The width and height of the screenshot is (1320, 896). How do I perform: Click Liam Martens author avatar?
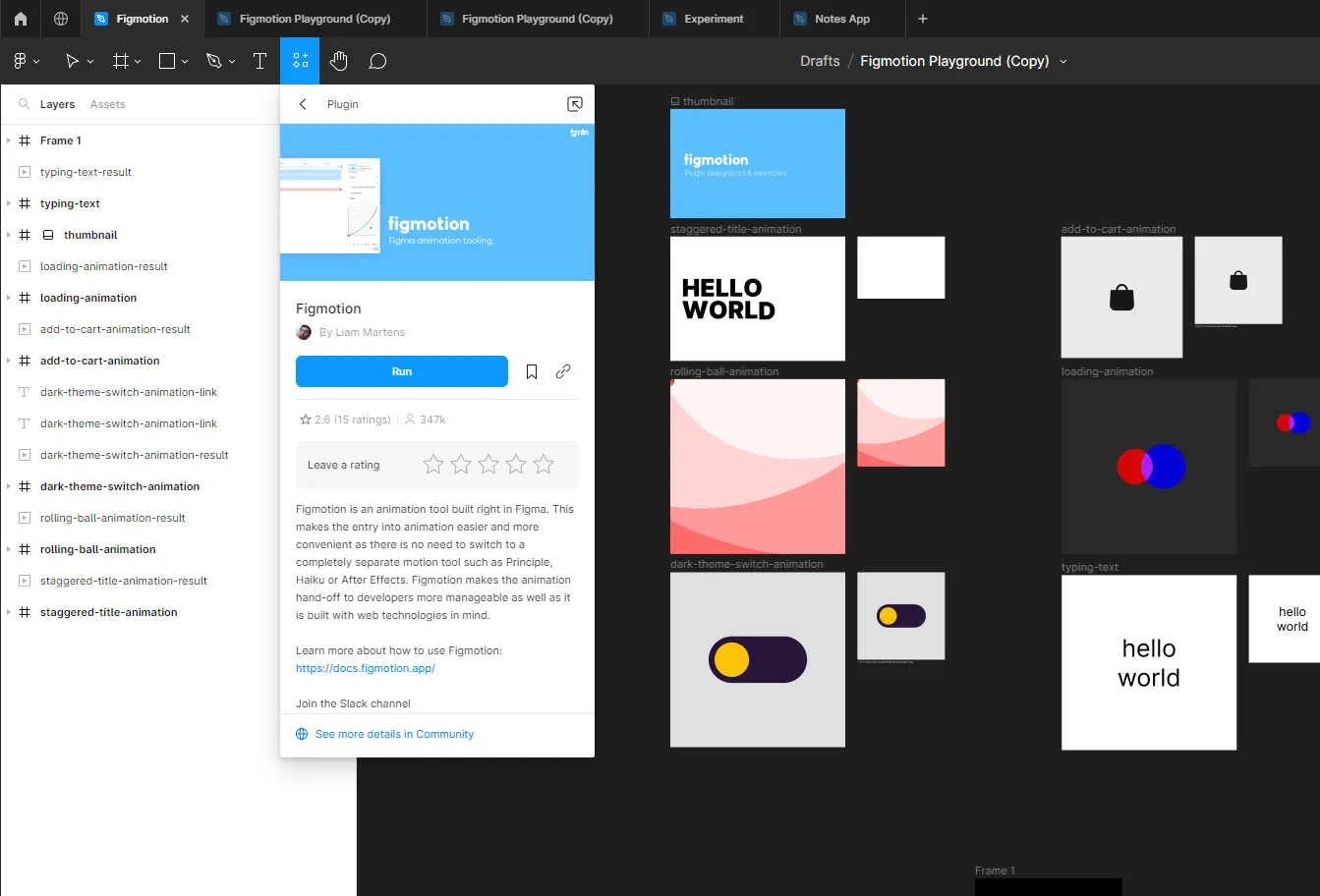[x=304, y=332]
